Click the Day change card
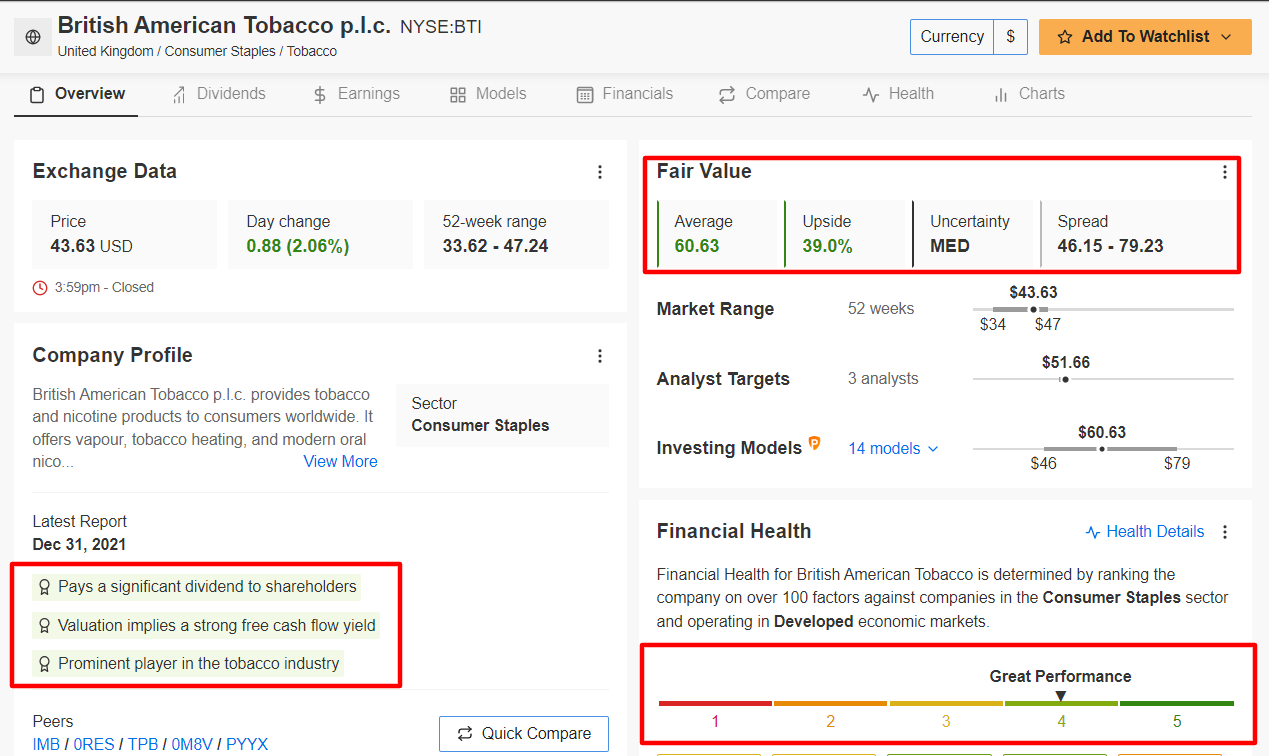 pyautogui.click(x=321, y=234)
